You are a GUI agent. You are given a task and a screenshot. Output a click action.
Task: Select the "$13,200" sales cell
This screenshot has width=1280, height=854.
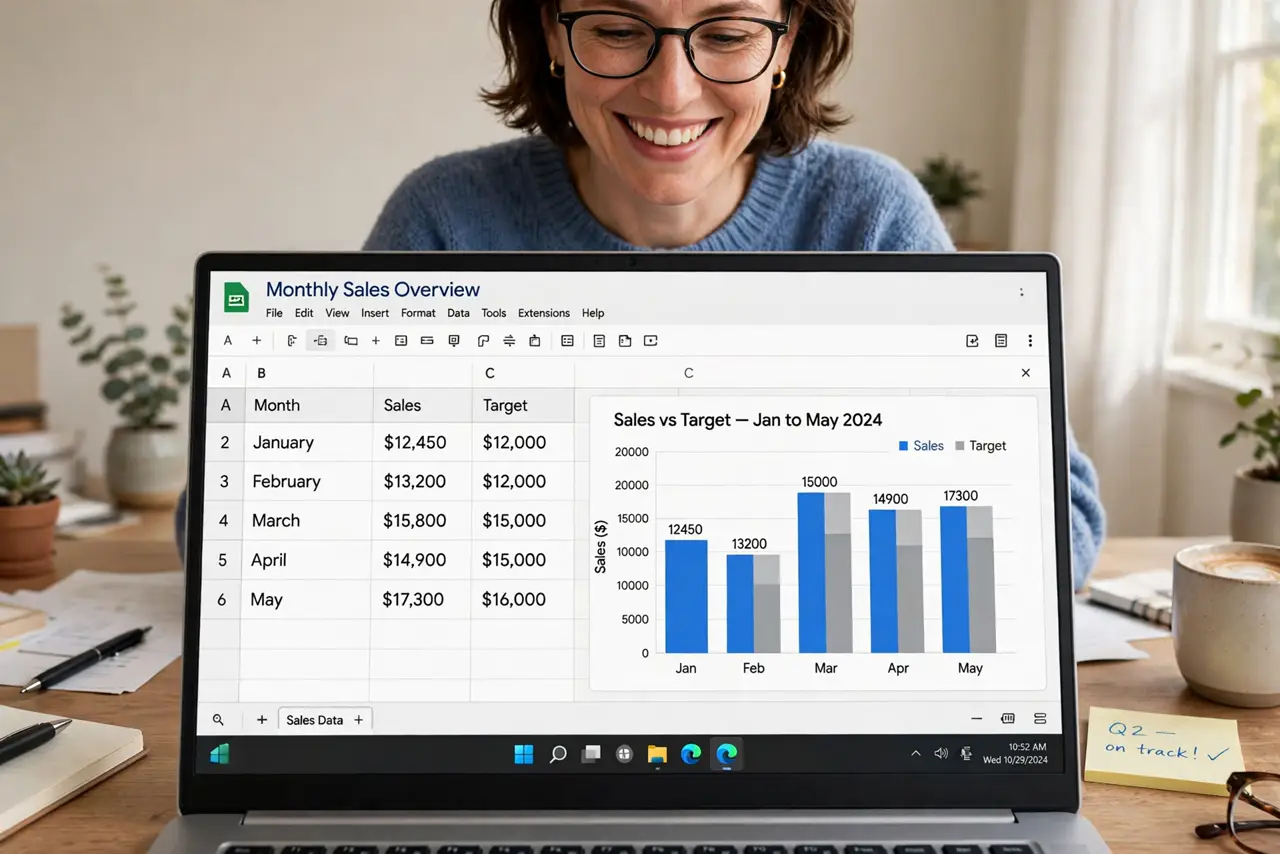[x=421, y=481]
